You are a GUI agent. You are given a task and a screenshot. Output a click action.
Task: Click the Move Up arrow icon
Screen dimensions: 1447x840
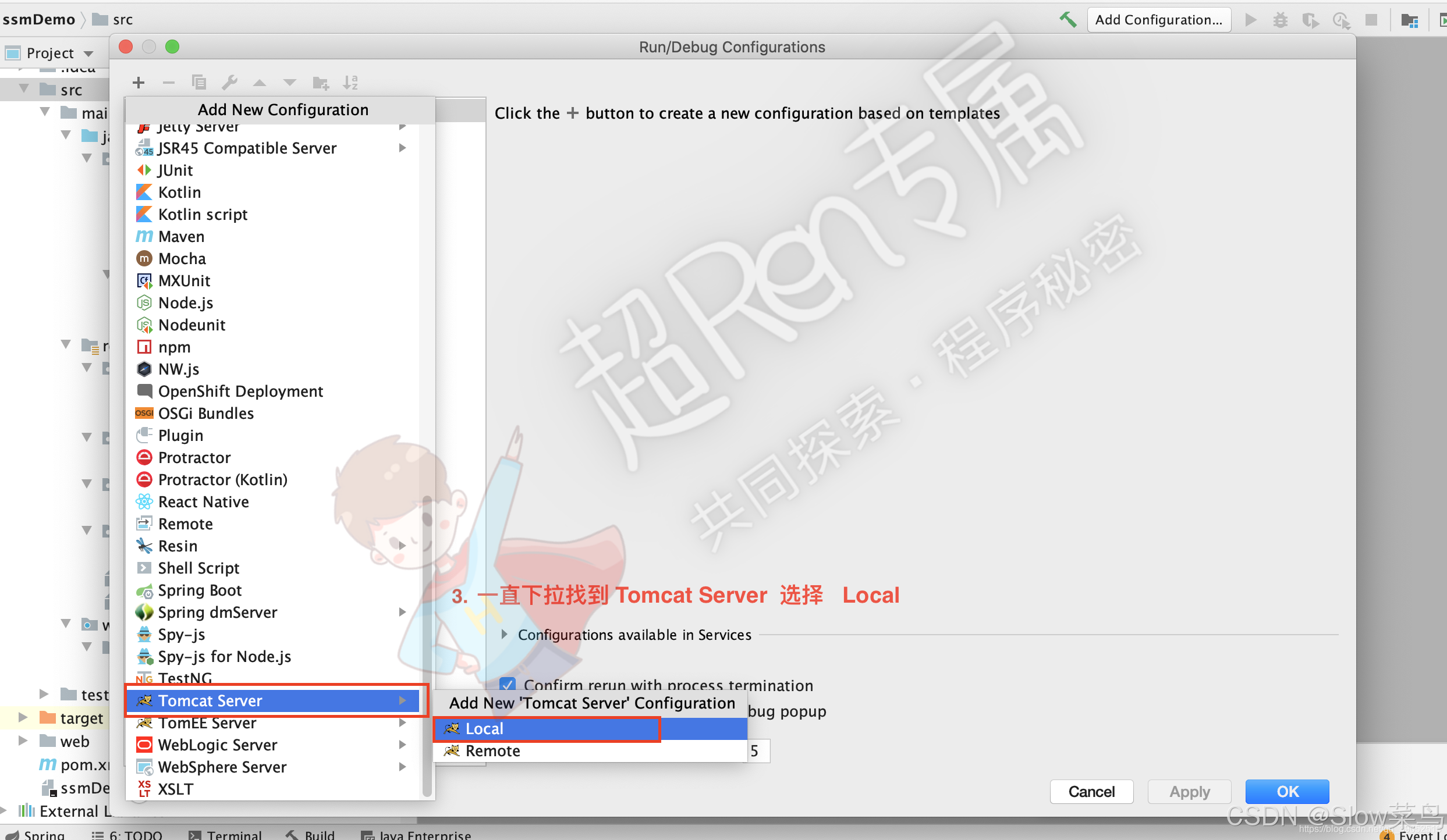pos(260,83)
